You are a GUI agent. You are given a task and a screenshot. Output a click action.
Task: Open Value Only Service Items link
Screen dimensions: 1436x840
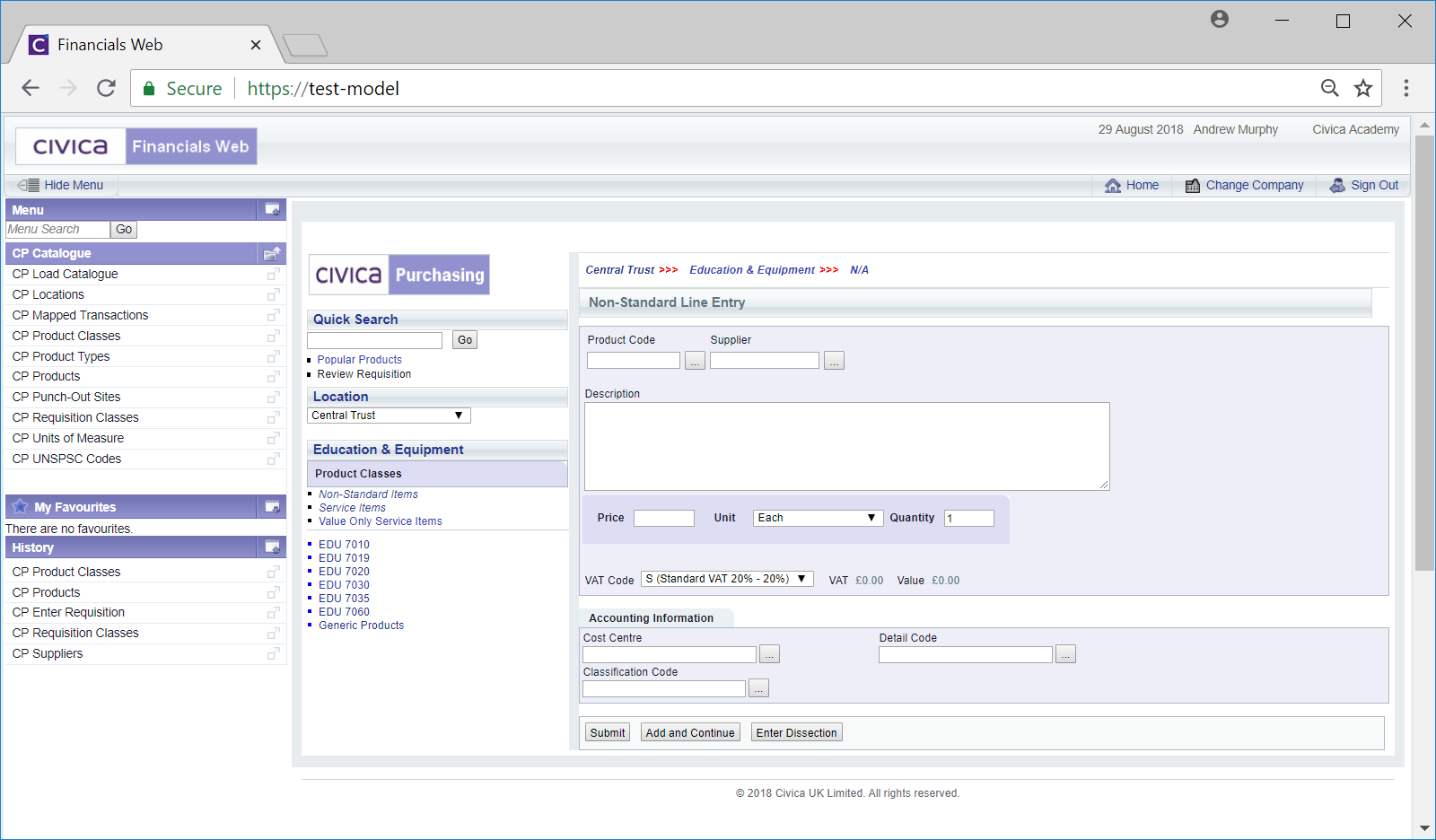coord(380,521)
